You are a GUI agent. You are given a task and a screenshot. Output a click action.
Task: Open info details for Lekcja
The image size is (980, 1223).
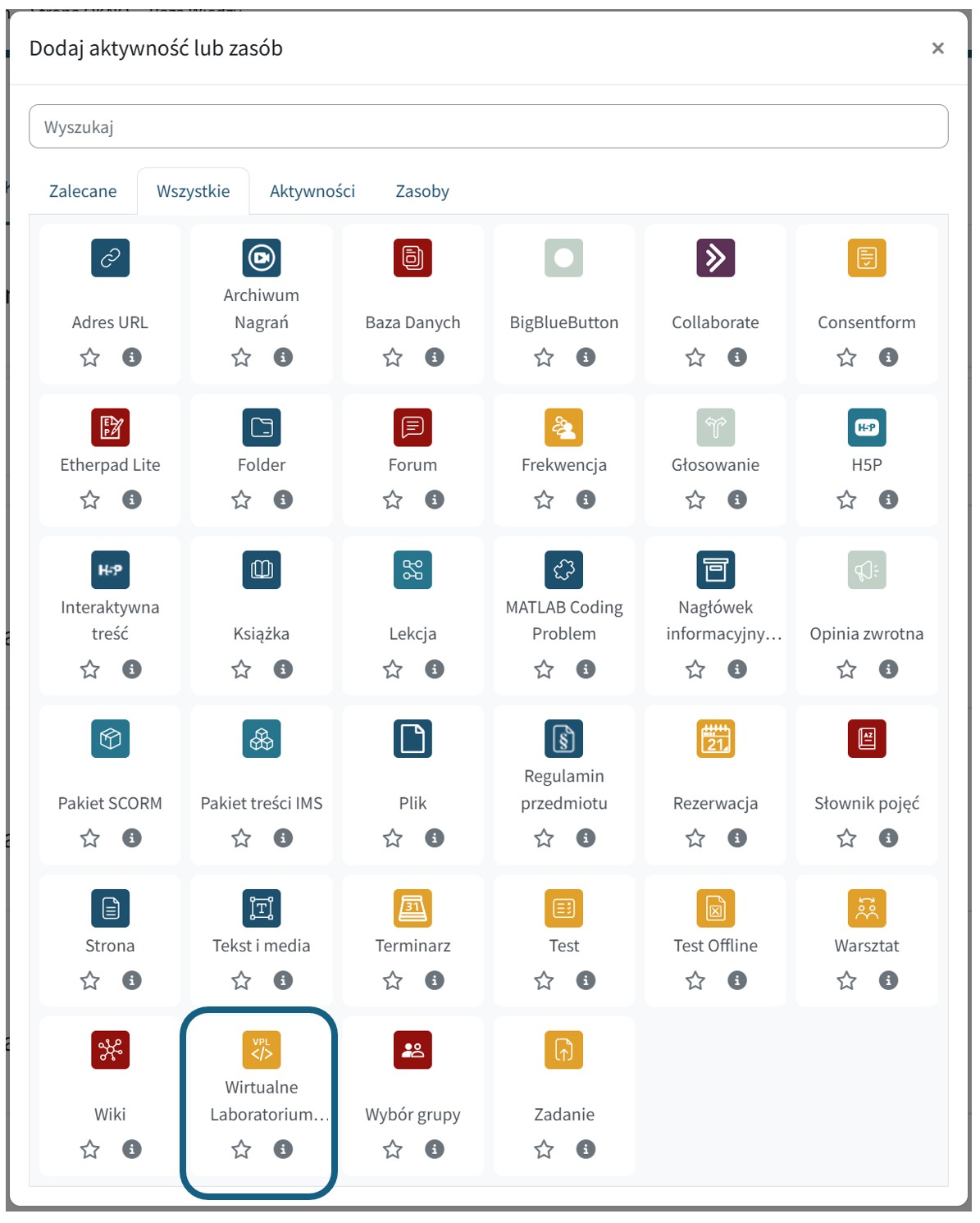[x=435, y=669]
